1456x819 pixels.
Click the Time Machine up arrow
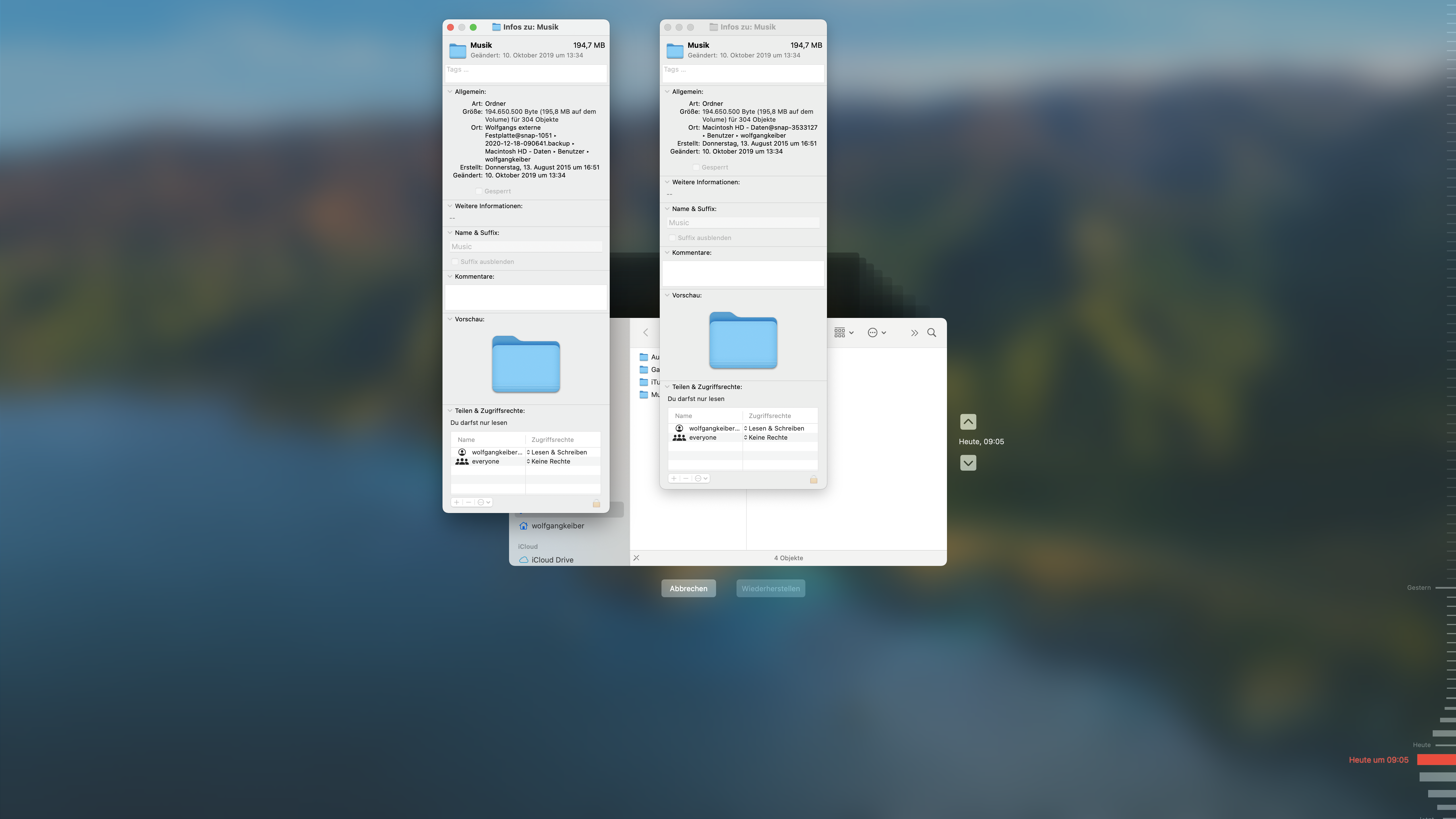tap(968, 422)
